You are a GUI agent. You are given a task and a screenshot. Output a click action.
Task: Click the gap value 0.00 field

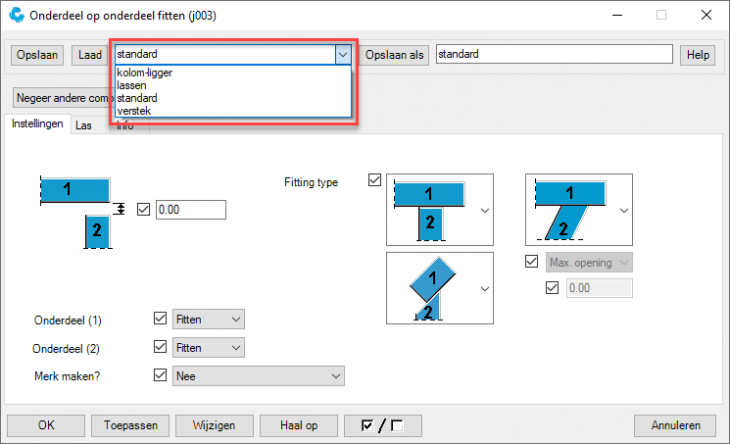[191, 209]
